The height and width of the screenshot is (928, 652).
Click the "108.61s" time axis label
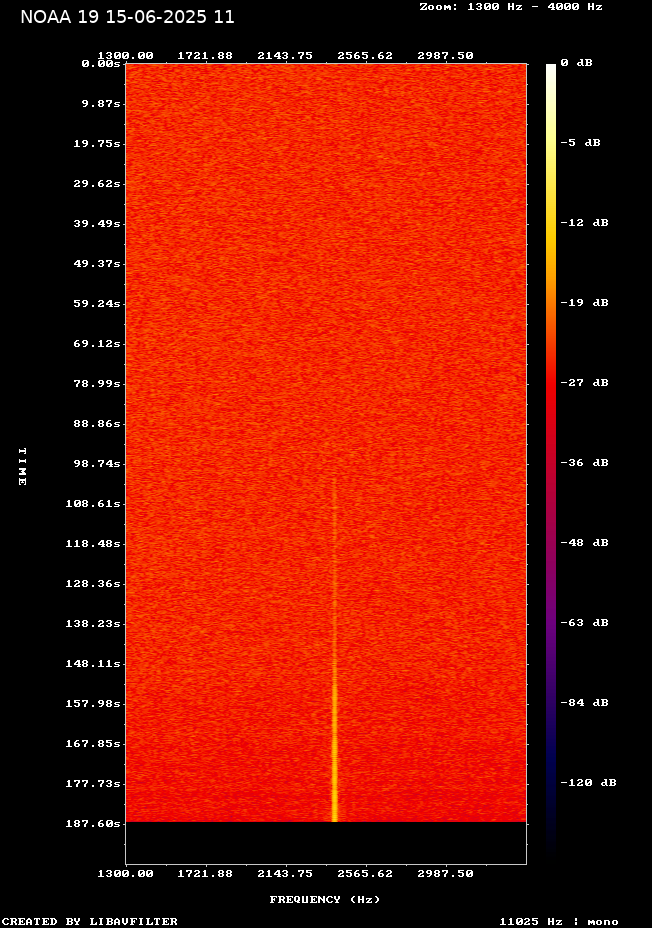pyautogui.click(x=93, y=504)
